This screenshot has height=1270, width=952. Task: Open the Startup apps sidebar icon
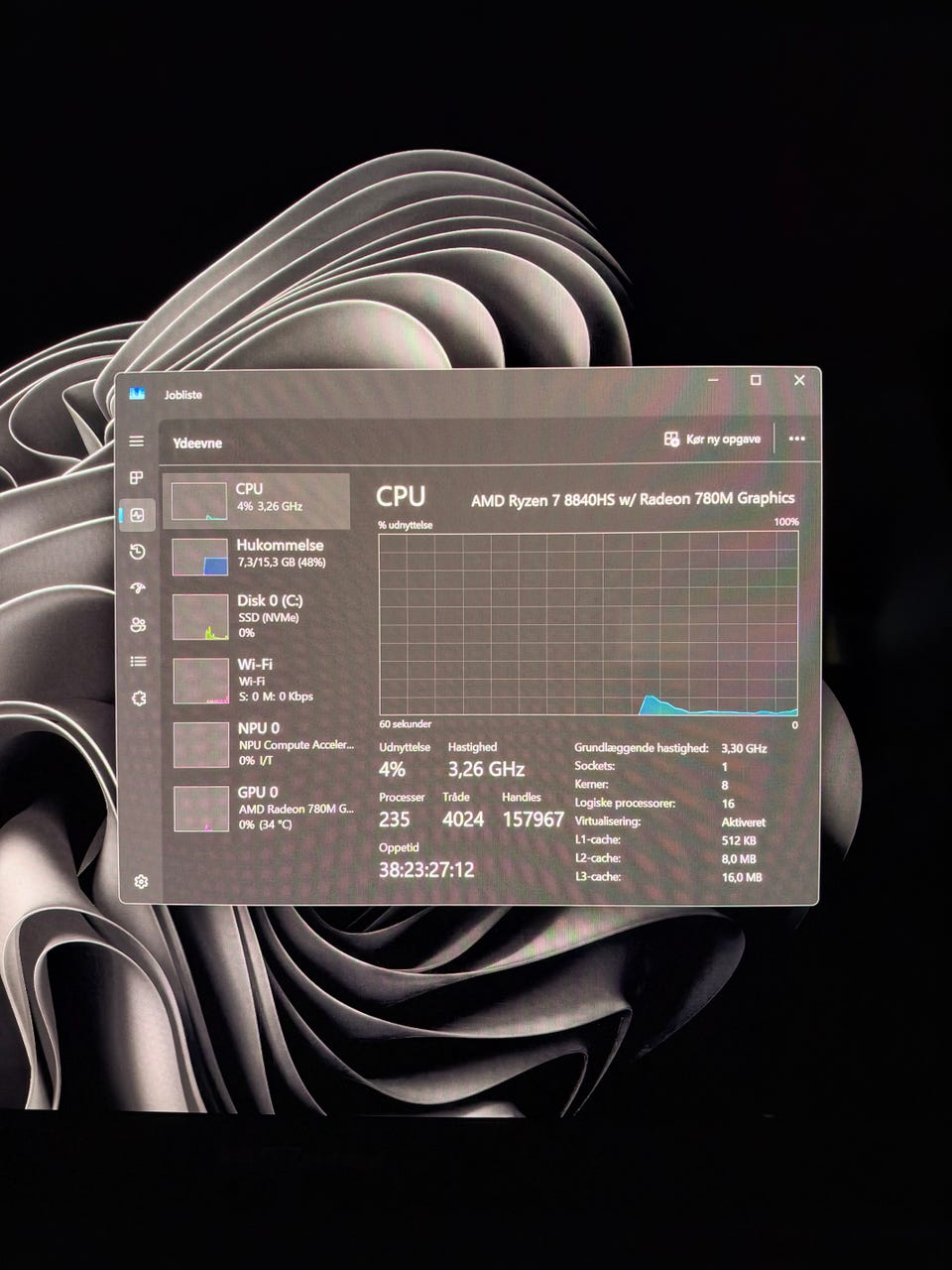pyautogui.click(x=138, y=588)
